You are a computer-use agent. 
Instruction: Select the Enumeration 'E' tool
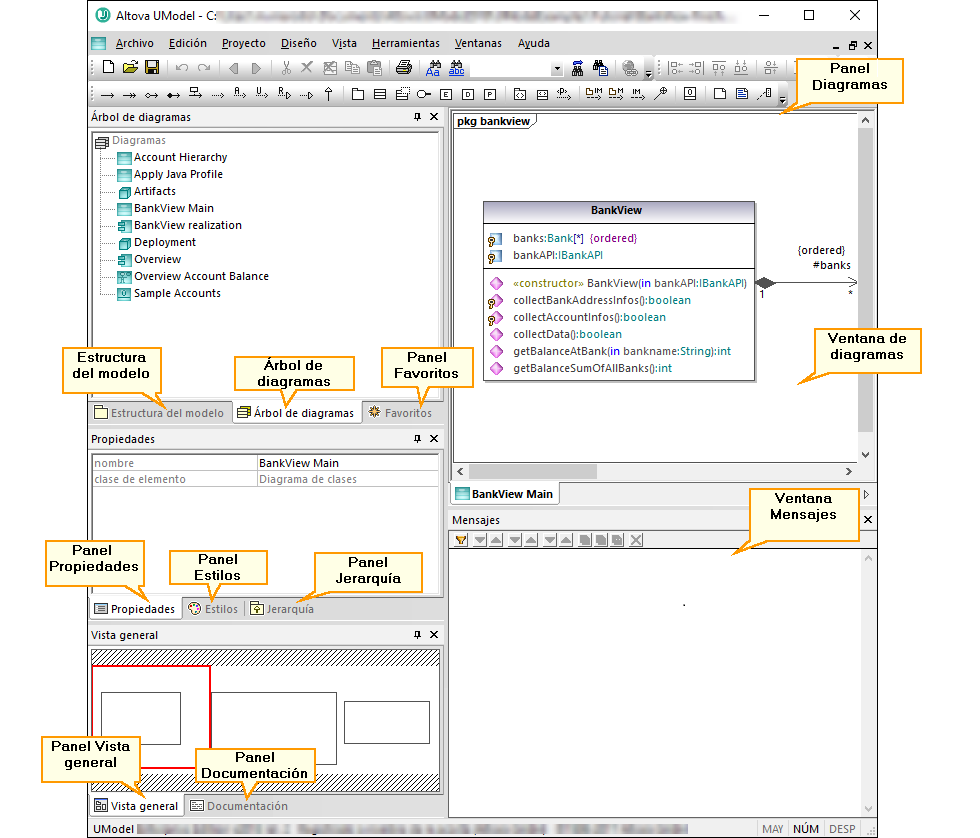point(446,94)
